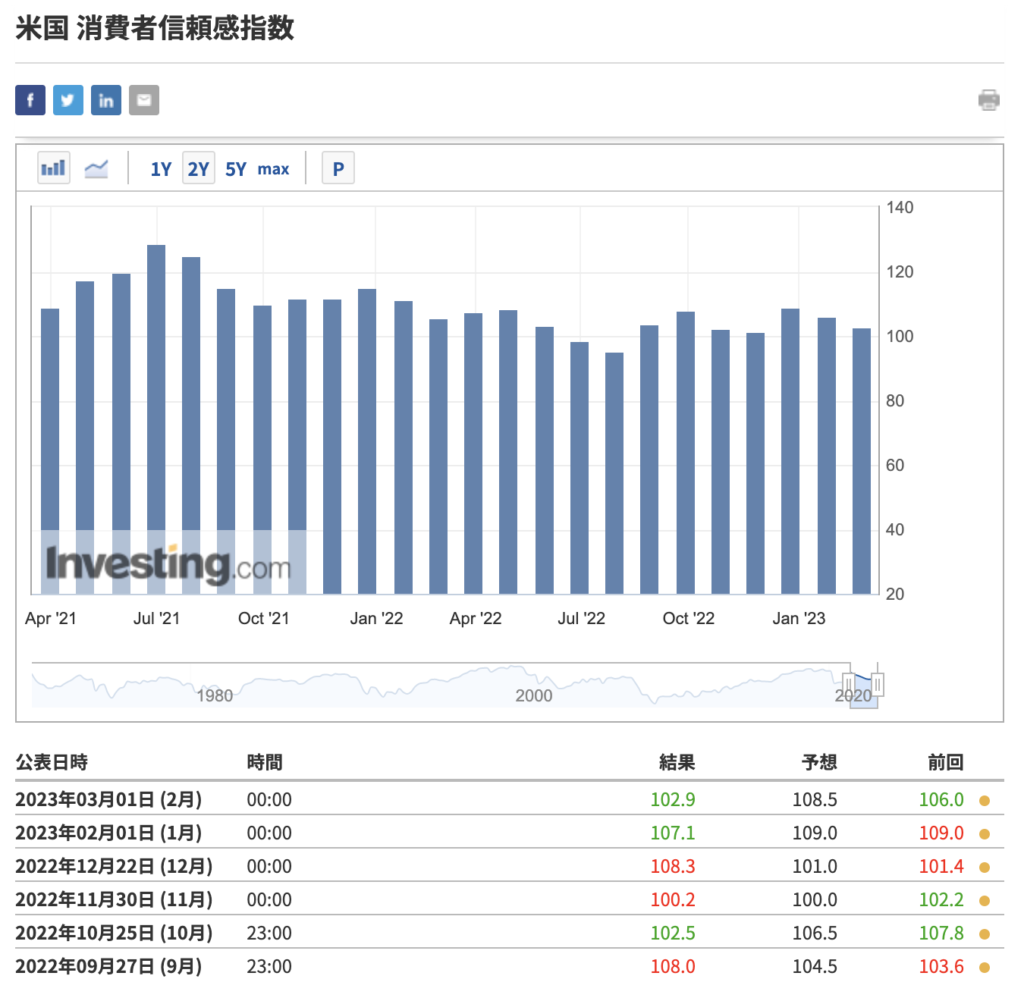Select the 2022年10月25日 (10月) row date
The image size is (1024, 1001).
[114, 932]
